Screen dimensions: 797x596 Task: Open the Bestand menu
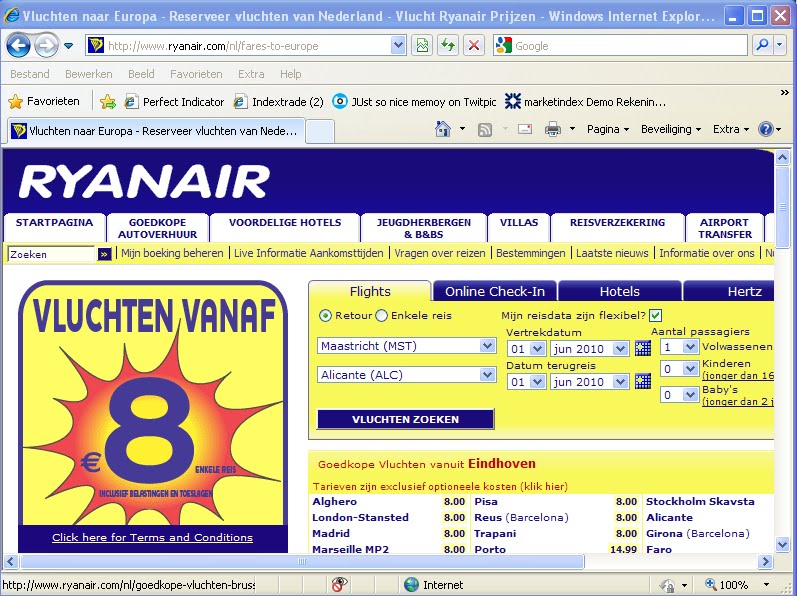(x=29, y=74)
